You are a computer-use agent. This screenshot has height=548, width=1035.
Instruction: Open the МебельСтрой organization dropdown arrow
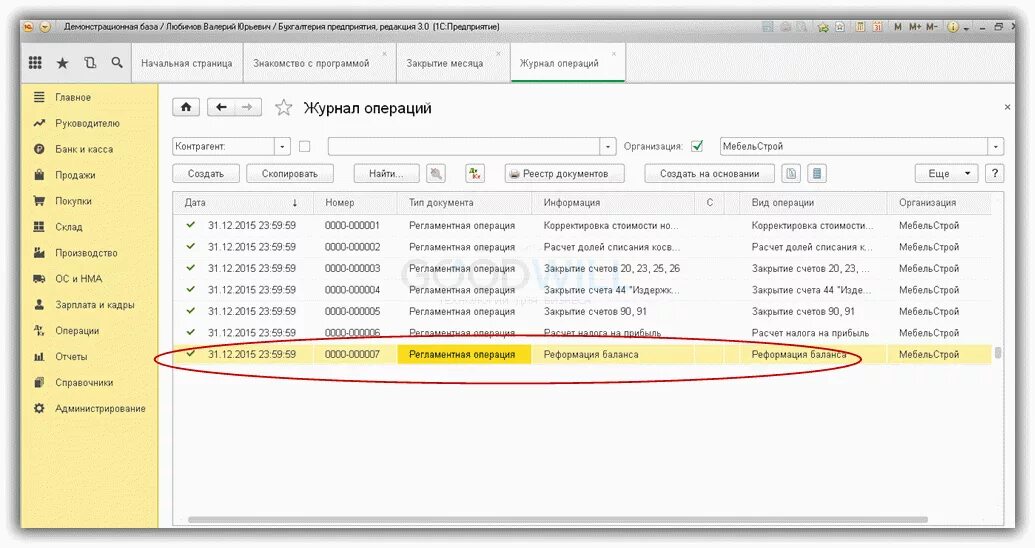pyautogui.click(x=995, y=147)
